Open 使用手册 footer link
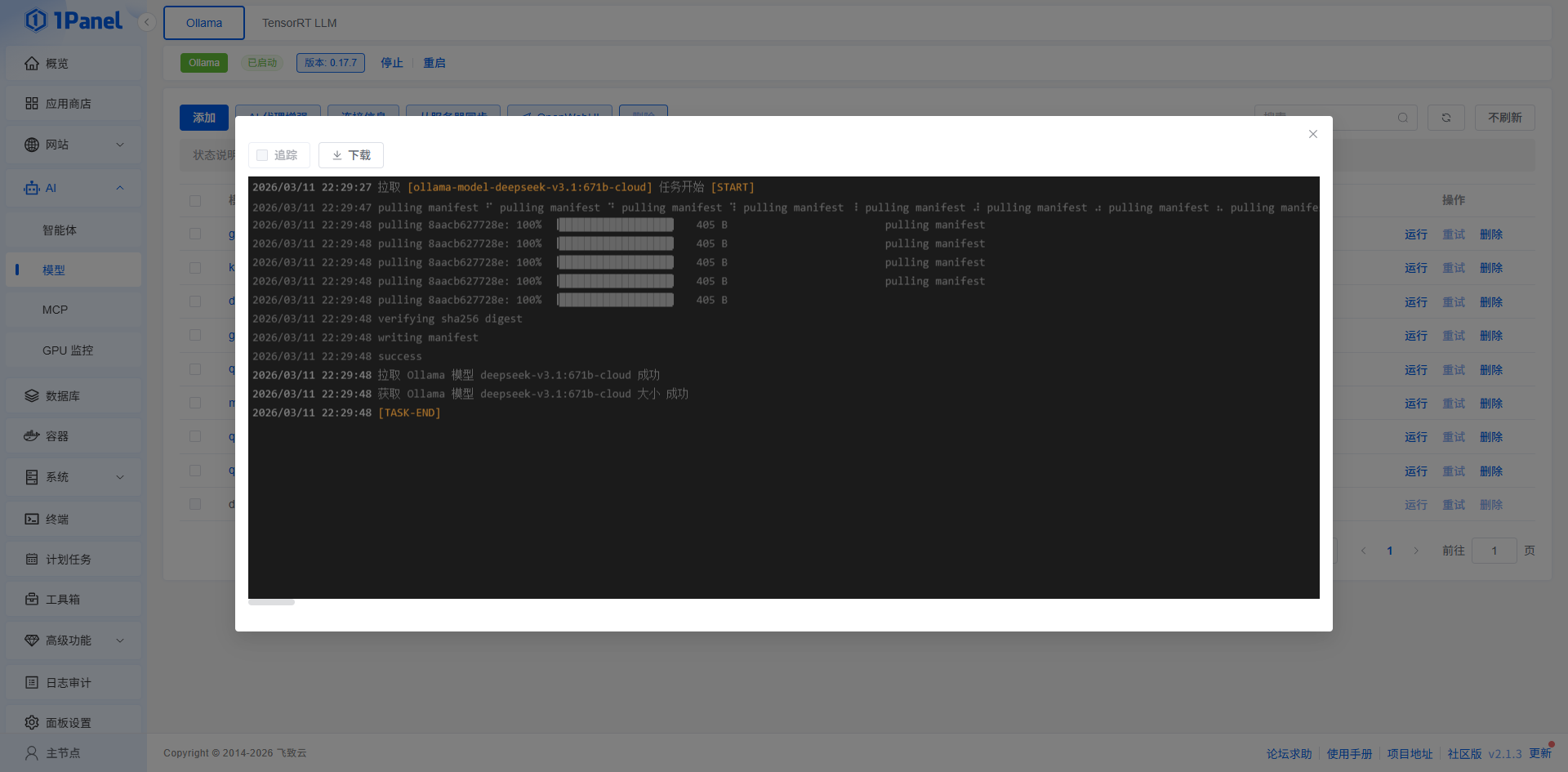 pyautogui.click(x=1349, y=754)
